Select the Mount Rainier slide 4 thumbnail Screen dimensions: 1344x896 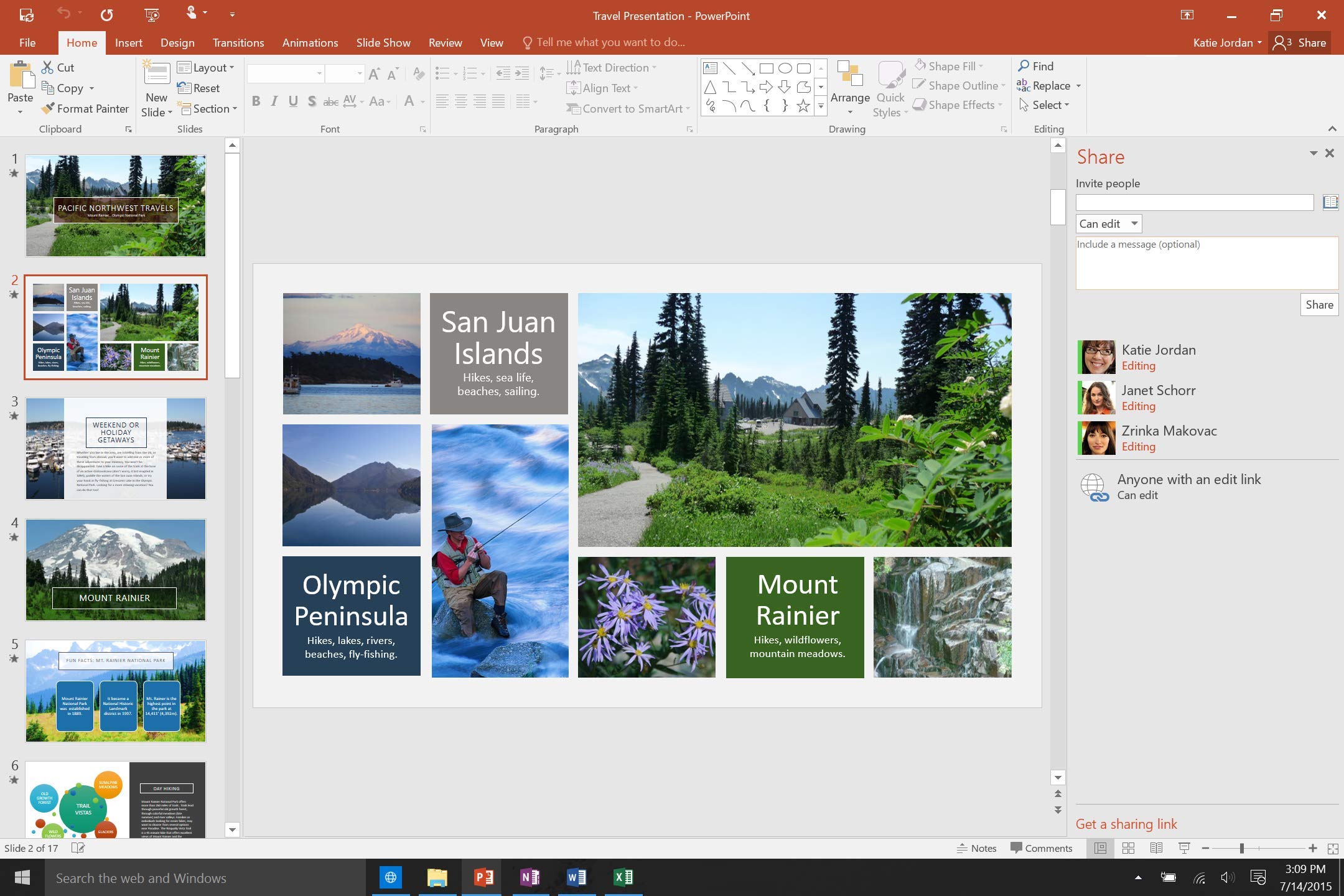116,569
